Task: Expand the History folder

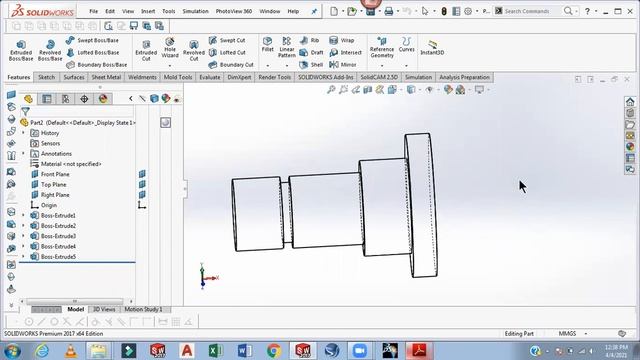Action: (x=23, y=133)
